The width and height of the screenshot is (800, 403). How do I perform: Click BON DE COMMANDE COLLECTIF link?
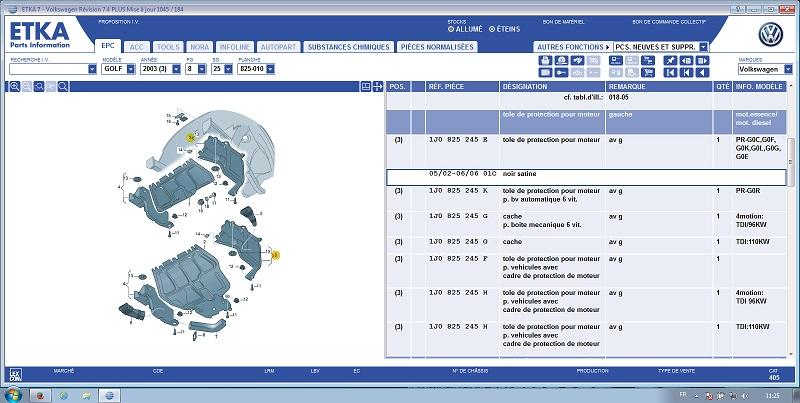coord(668,22)
